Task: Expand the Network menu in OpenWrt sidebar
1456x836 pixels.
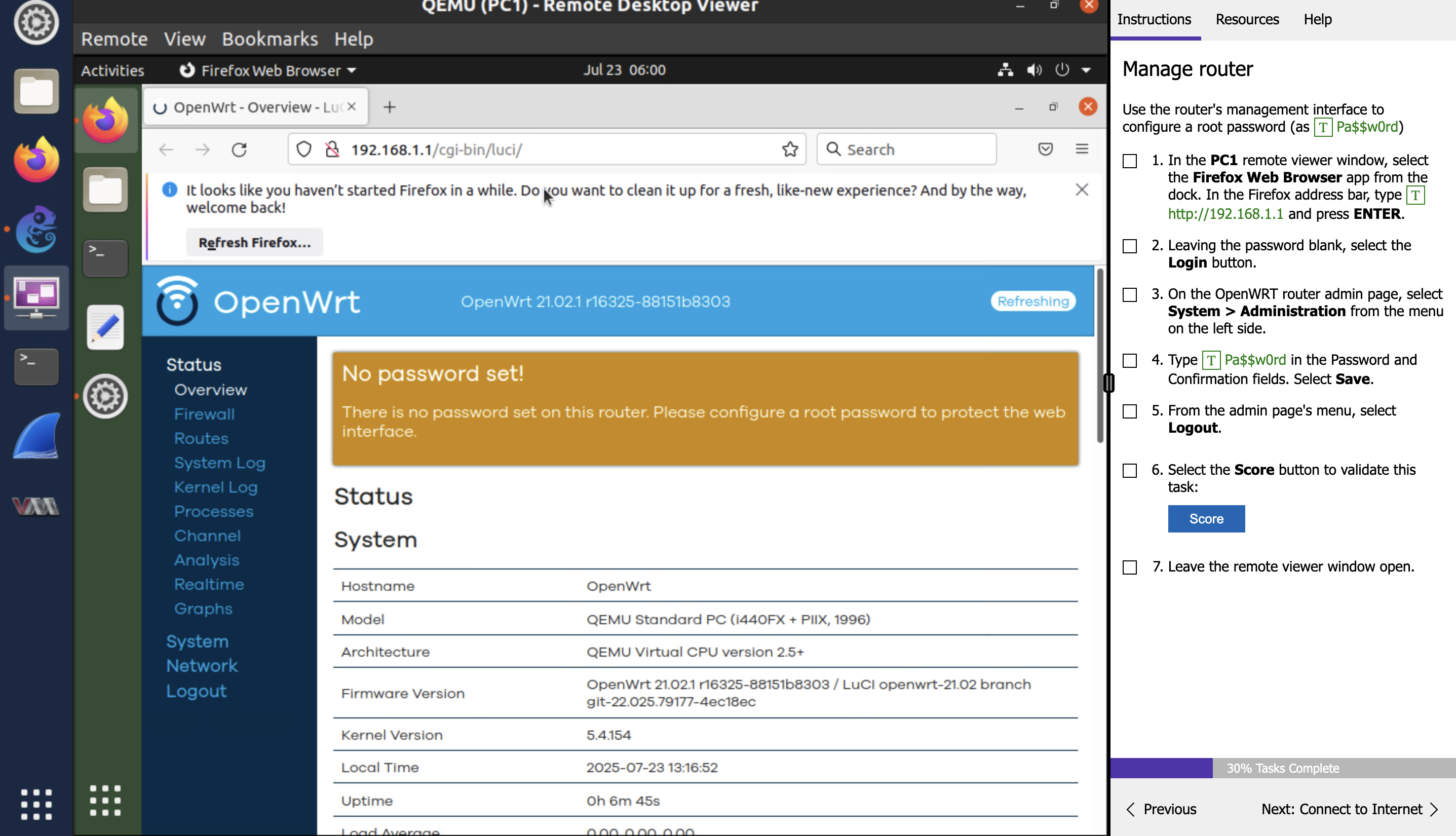Action: (x=202, y=666)
